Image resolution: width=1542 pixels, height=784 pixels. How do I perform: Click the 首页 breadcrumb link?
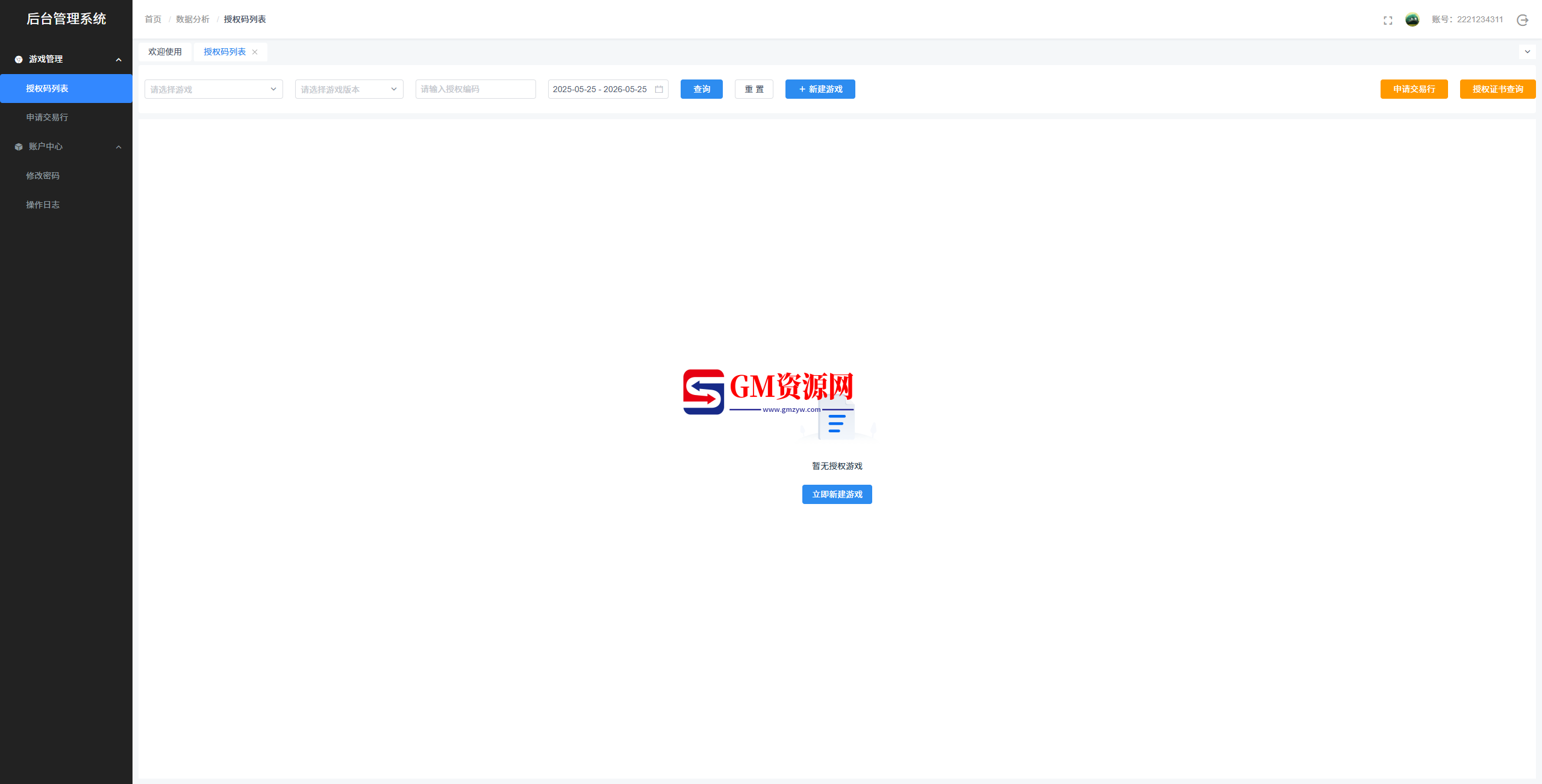point(153,19)
